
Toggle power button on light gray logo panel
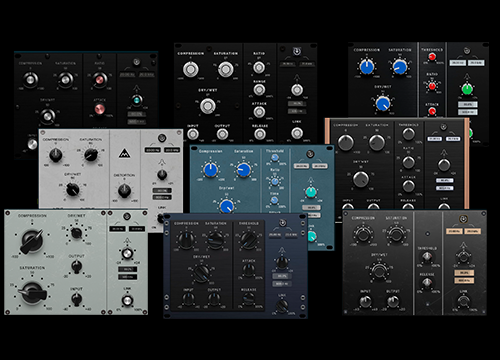click(162, 138)
